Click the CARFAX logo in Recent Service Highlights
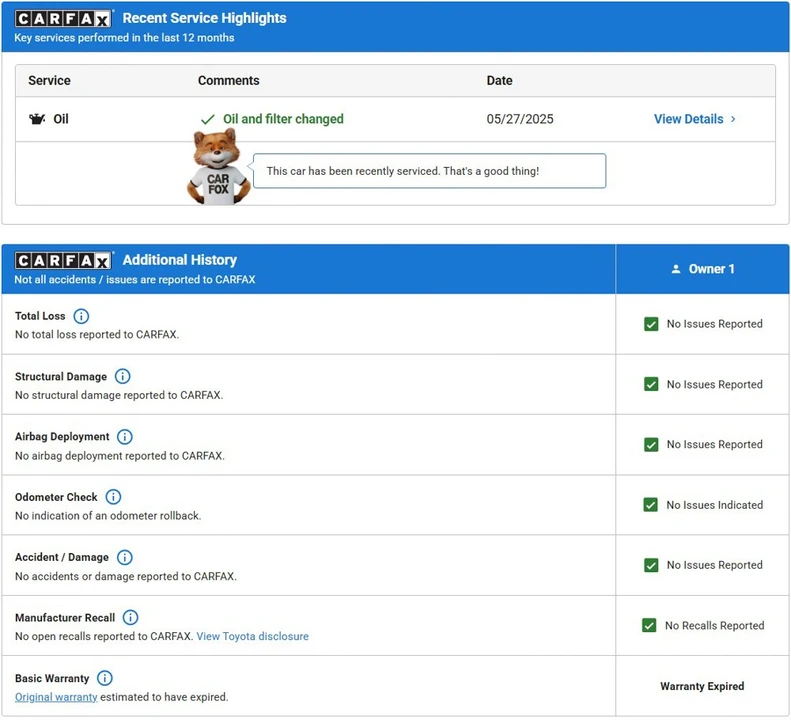Screen dimensions: 791x720 point(63,19)
